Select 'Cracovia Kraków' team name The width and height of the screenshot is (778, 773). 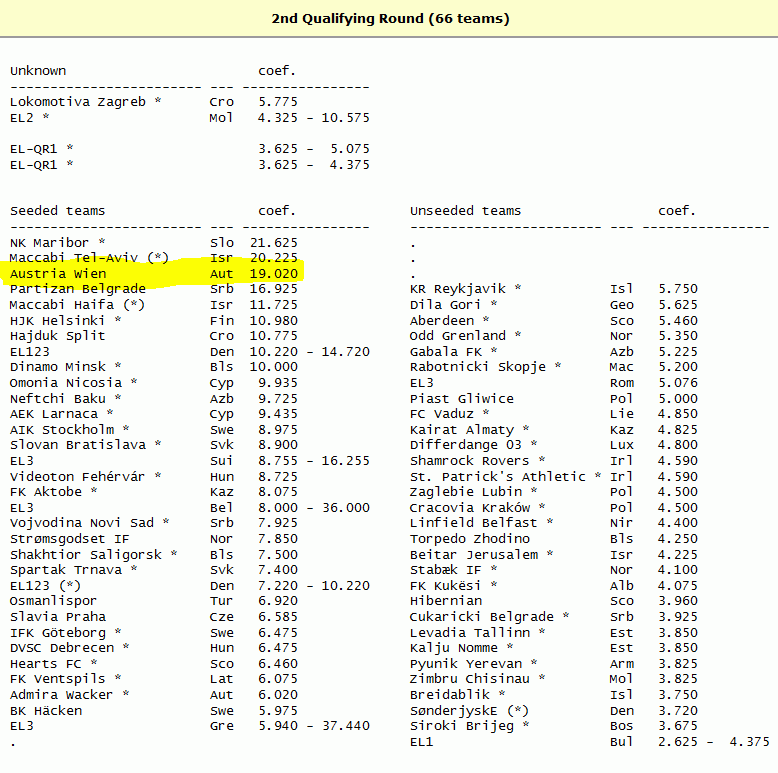[x=470, y=508]
